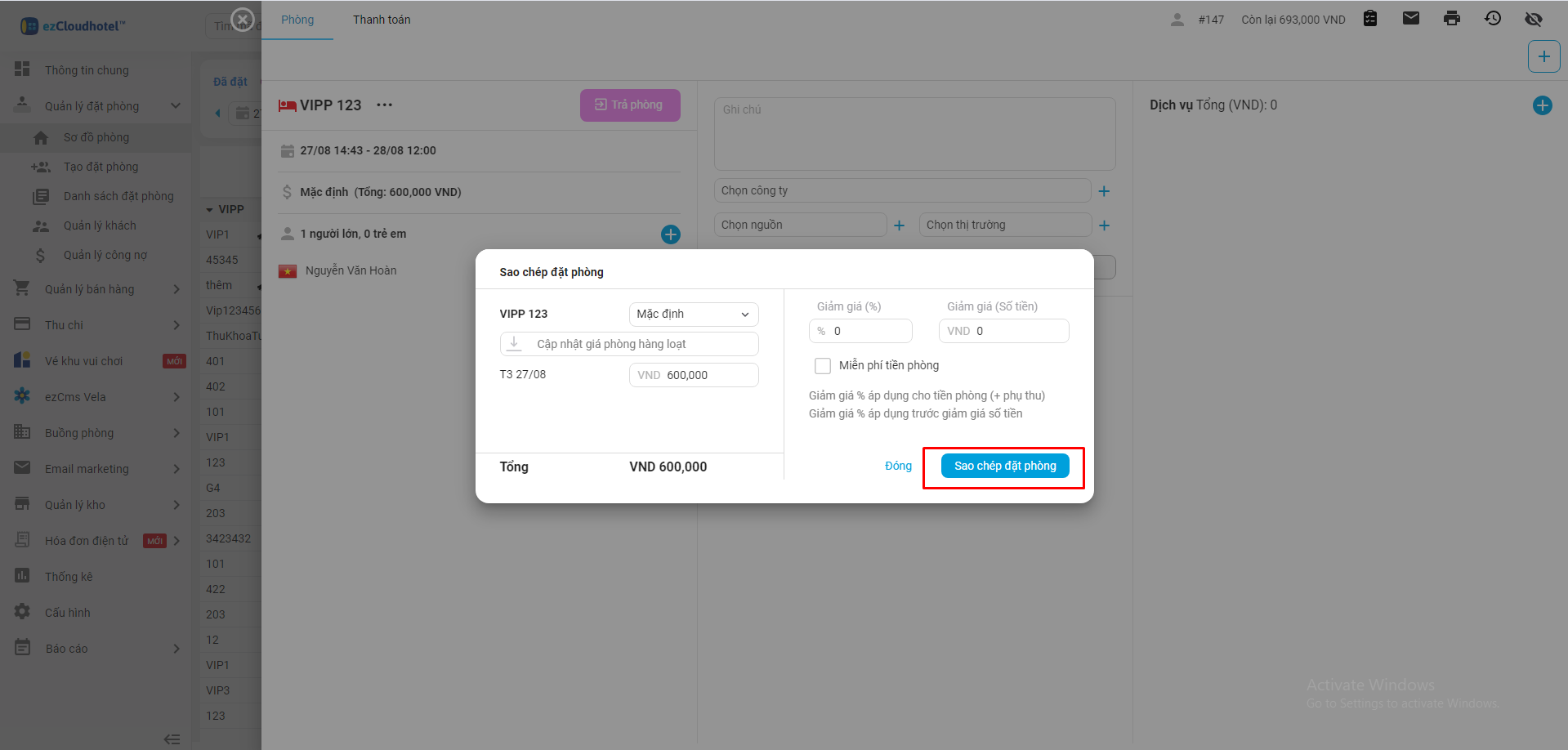1568x750 pixels.
Task: Open VIPP 123 three-dot options menu
Action: (384, 105)
